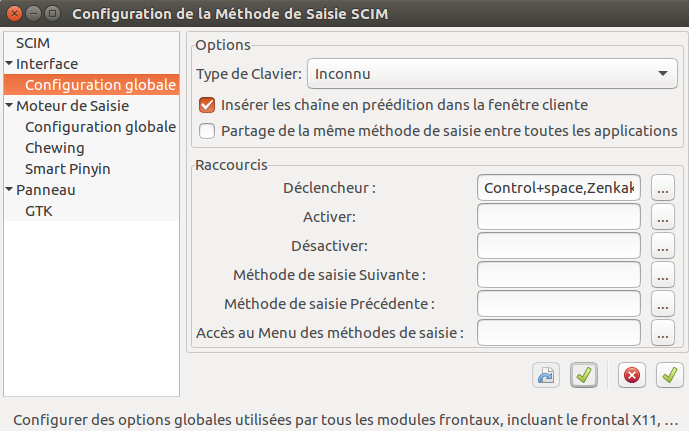Select Moteur de Saisie in the tree
Screen dimensions: 689x431
(73, 106)
